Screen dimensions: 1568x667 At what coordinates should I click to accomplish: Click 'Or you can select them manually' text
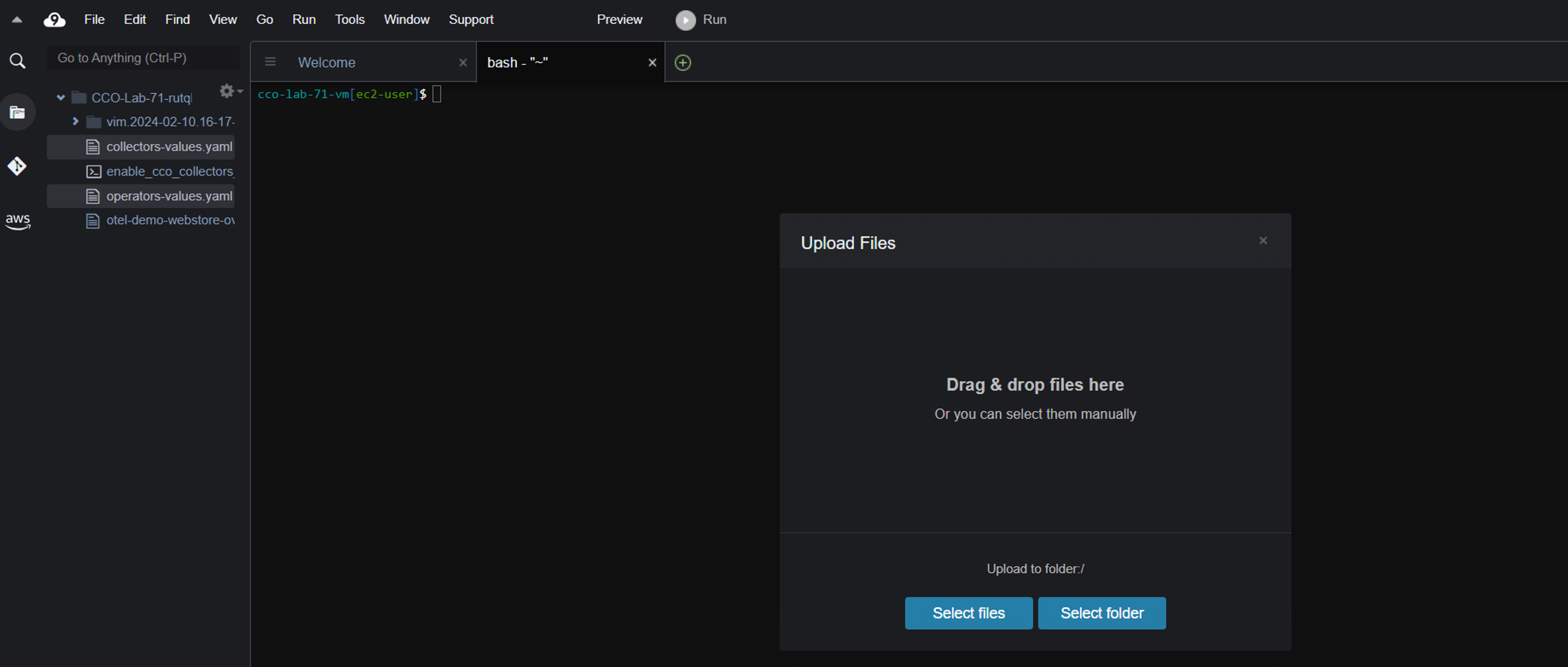[1035, 414]
